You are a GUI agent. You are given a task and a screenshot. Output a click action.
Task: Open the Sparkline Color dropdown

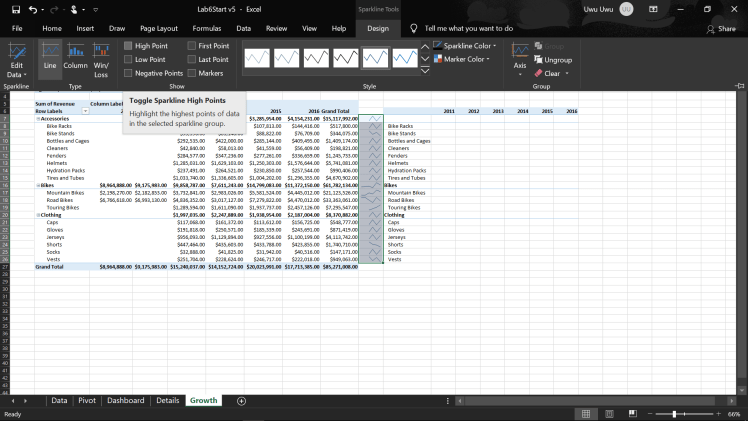click(x=465, y=46)
